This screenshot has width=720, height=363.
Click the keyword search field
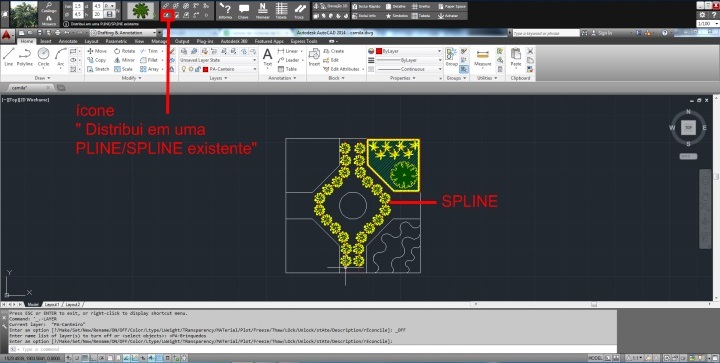(x=546, y=33)
